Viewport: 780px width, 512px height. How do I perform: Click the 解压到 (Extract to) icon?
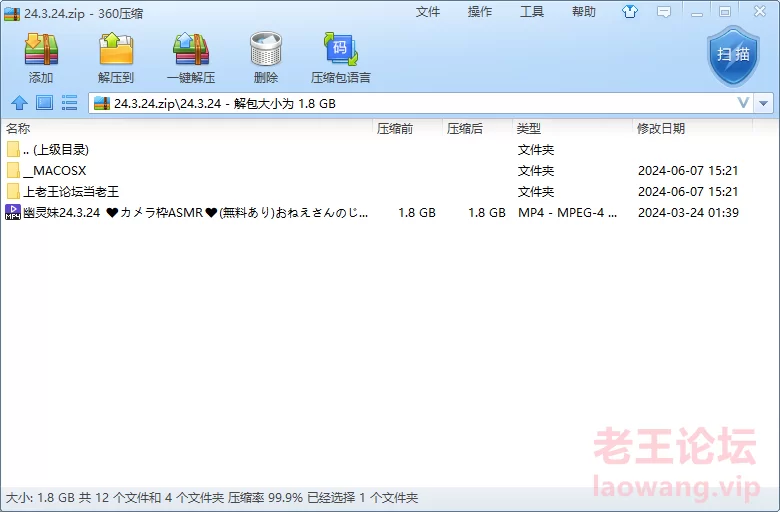(116, 50)
